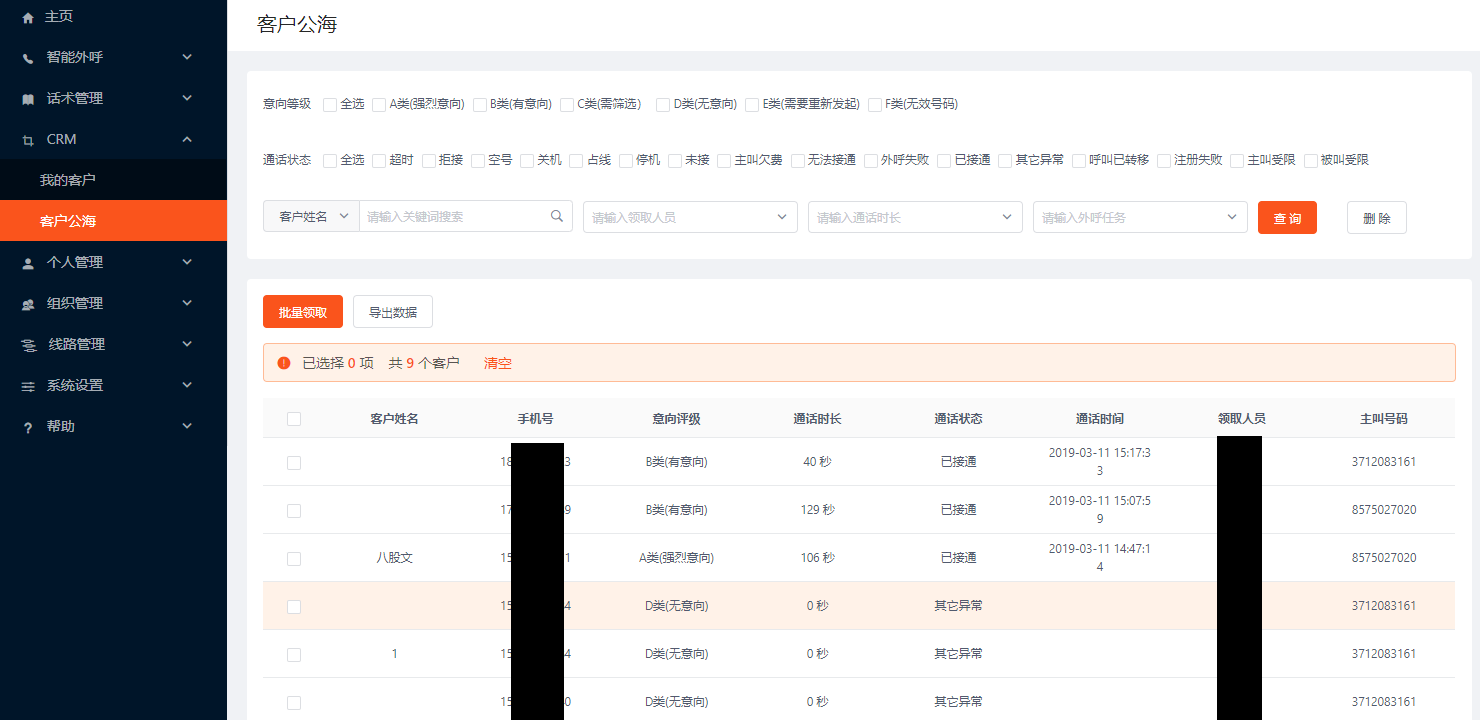This screenshot has height=720, width=1480.
Task: Check the A类(强烈意向) checkbox
Action: (x=379, y=103)
